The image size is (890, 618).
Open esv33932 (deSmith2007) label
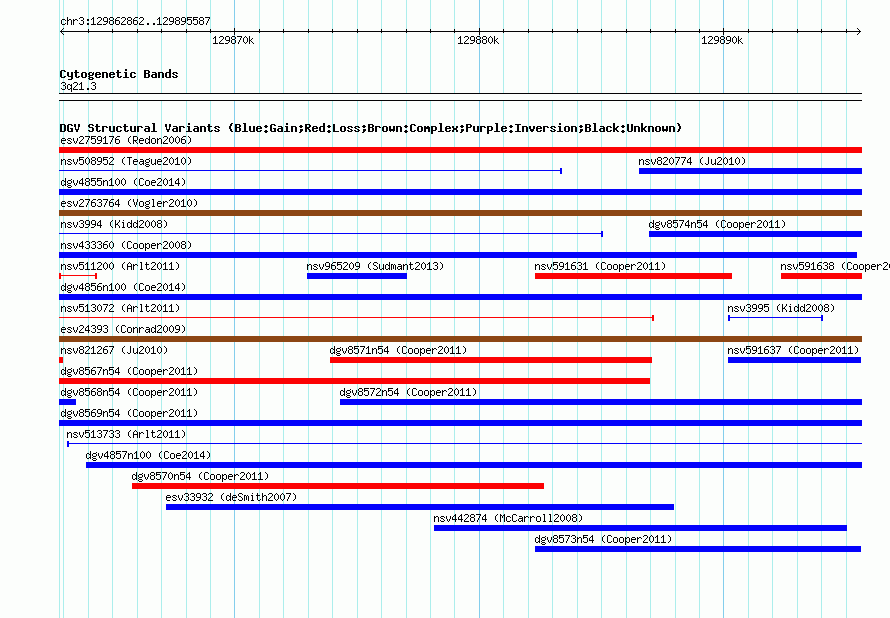pyautogui.click(x=231, y=497)
